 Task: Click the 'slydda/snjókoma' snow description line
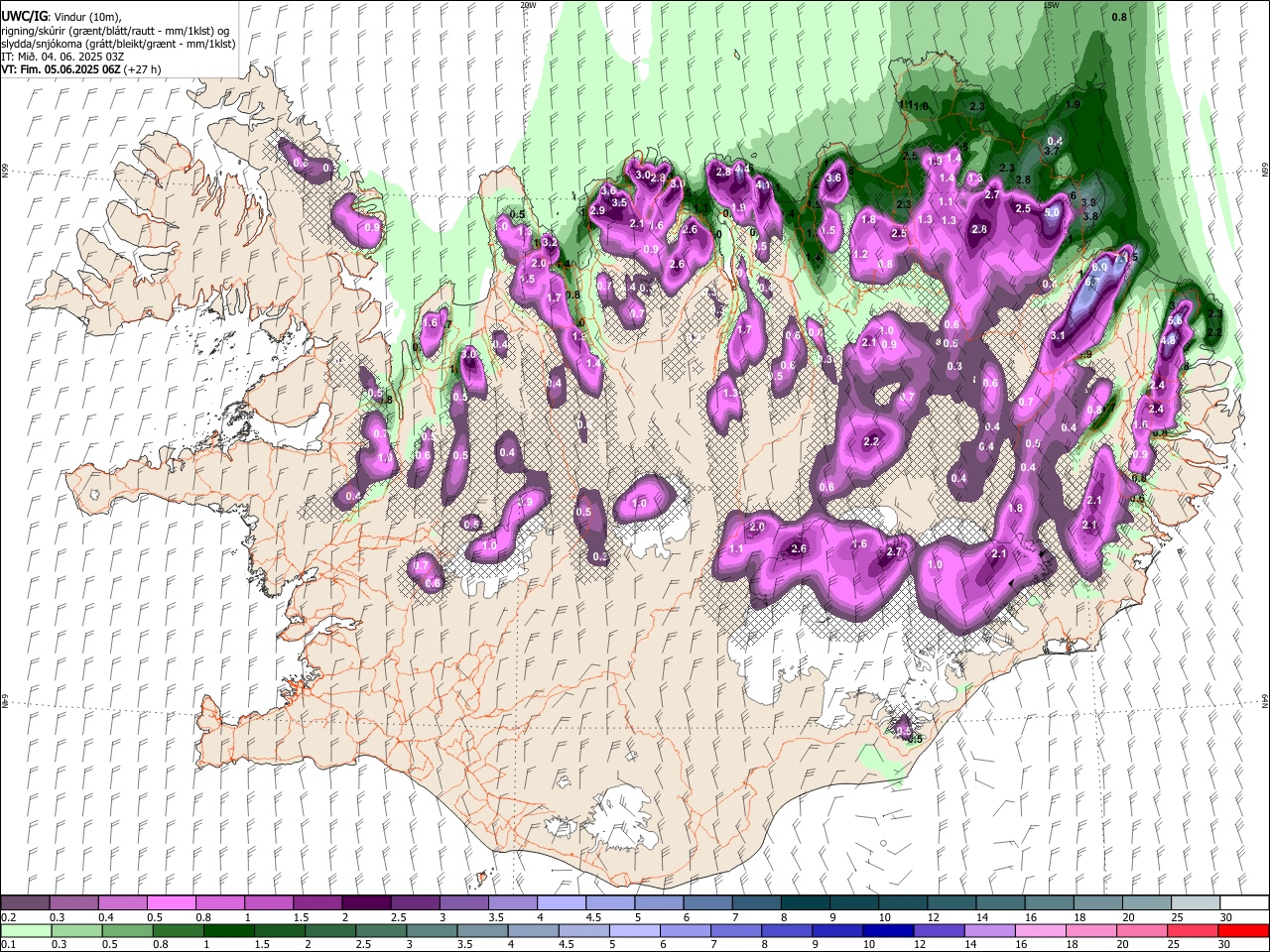(x=118, y=44)
